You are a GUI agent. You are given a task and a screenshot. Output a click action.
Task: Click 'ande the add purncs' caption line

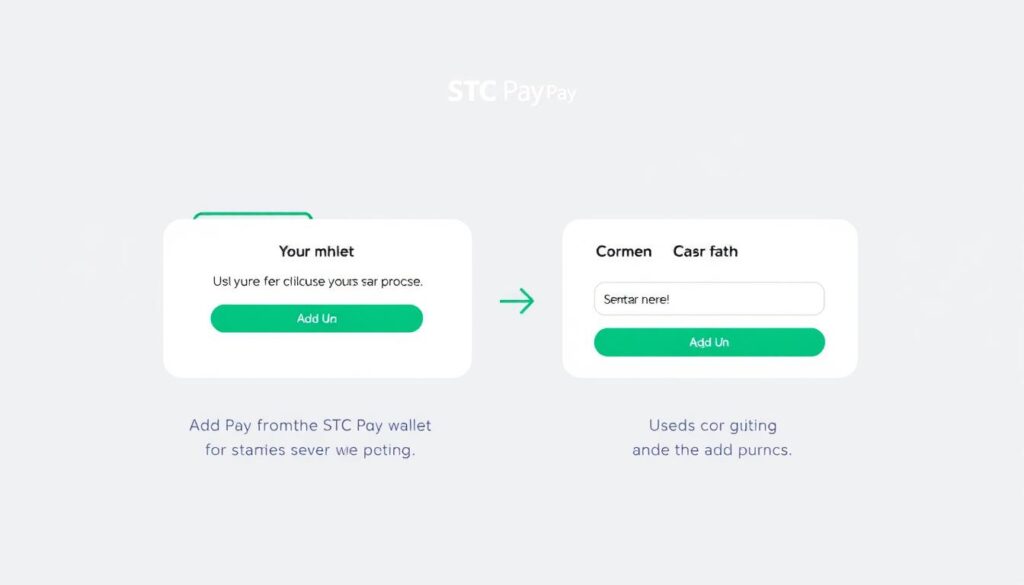[x=711, y=450]
